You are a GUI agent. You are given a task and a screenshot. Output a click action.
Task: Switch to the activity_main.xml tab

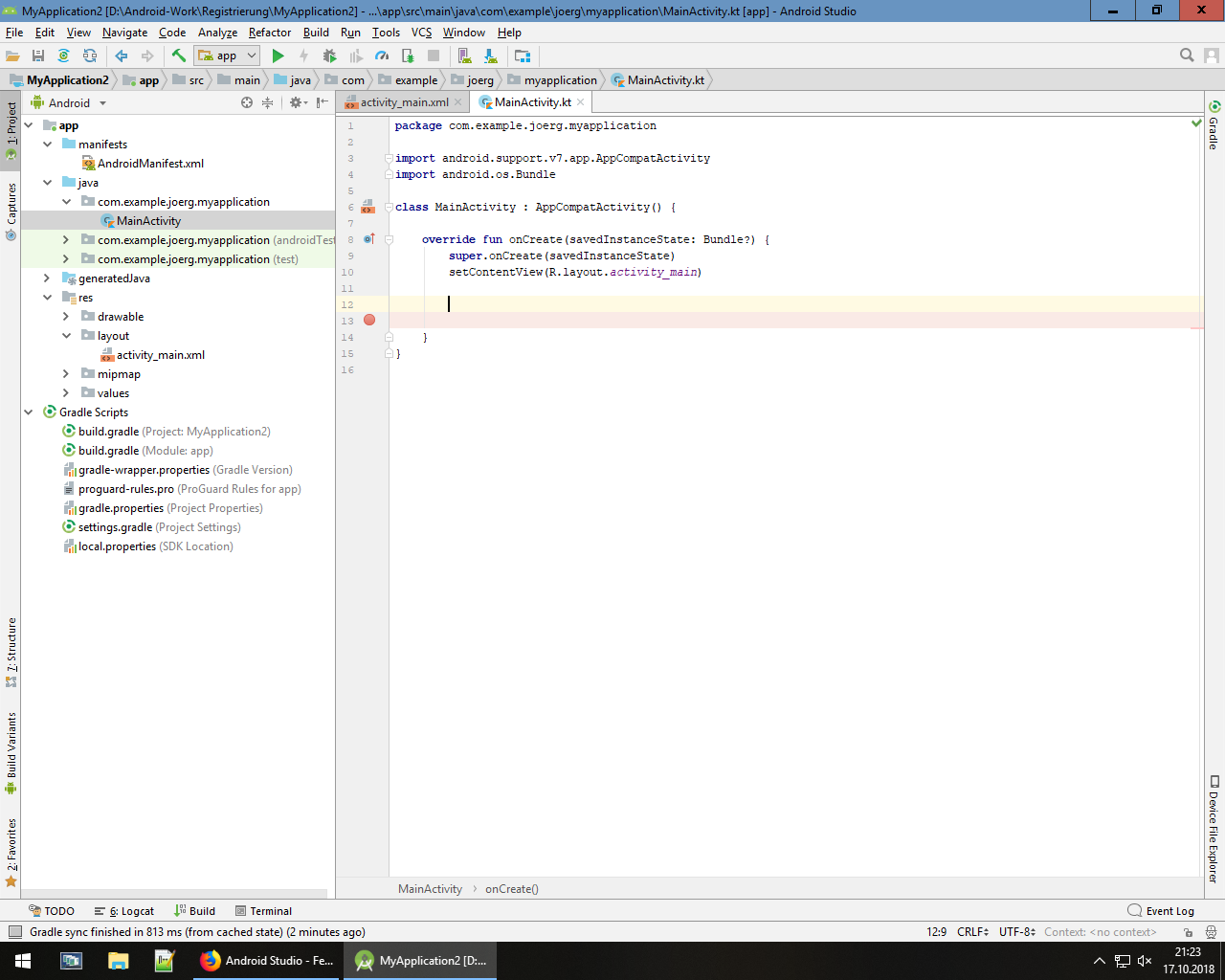pyautogui.click(x=403, y=102)
